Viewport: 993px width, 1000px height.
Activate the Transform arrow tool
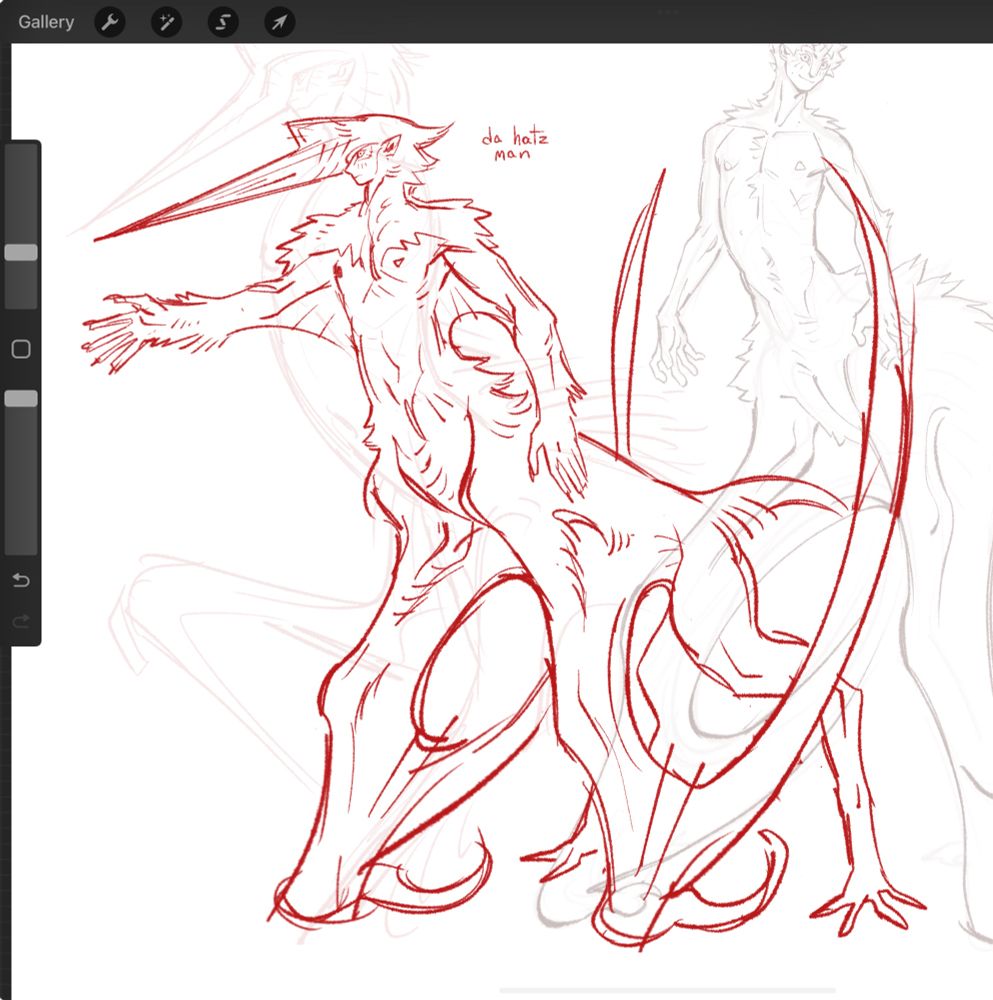(x=279, y=22)
